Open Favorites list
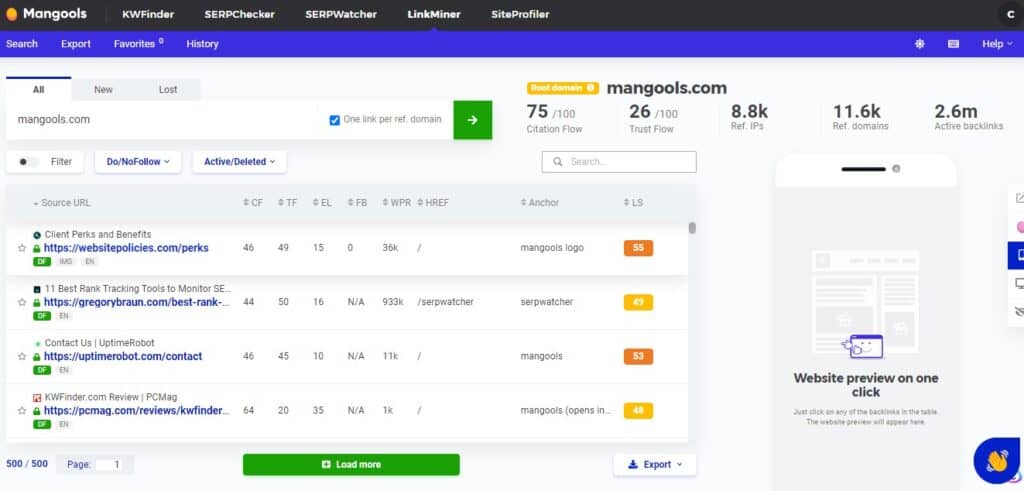The image size is (1024, 491). 138,44
